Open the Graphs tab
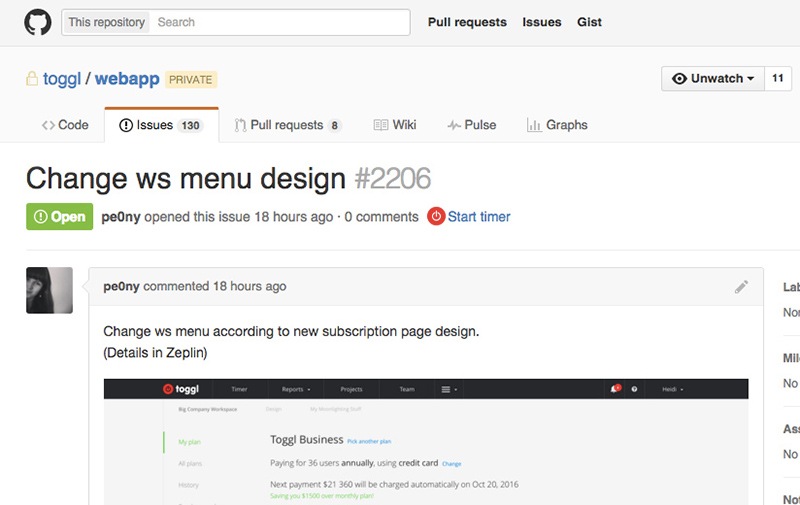 [557, 125]
